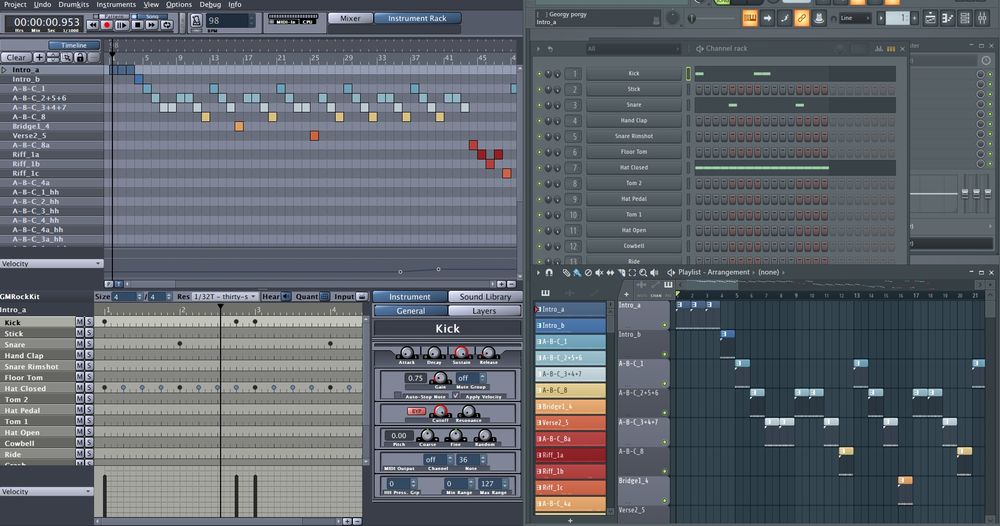This screenshot has height=526, width=1000.
Task: Click the play/pause transport button
Action: 121,25
